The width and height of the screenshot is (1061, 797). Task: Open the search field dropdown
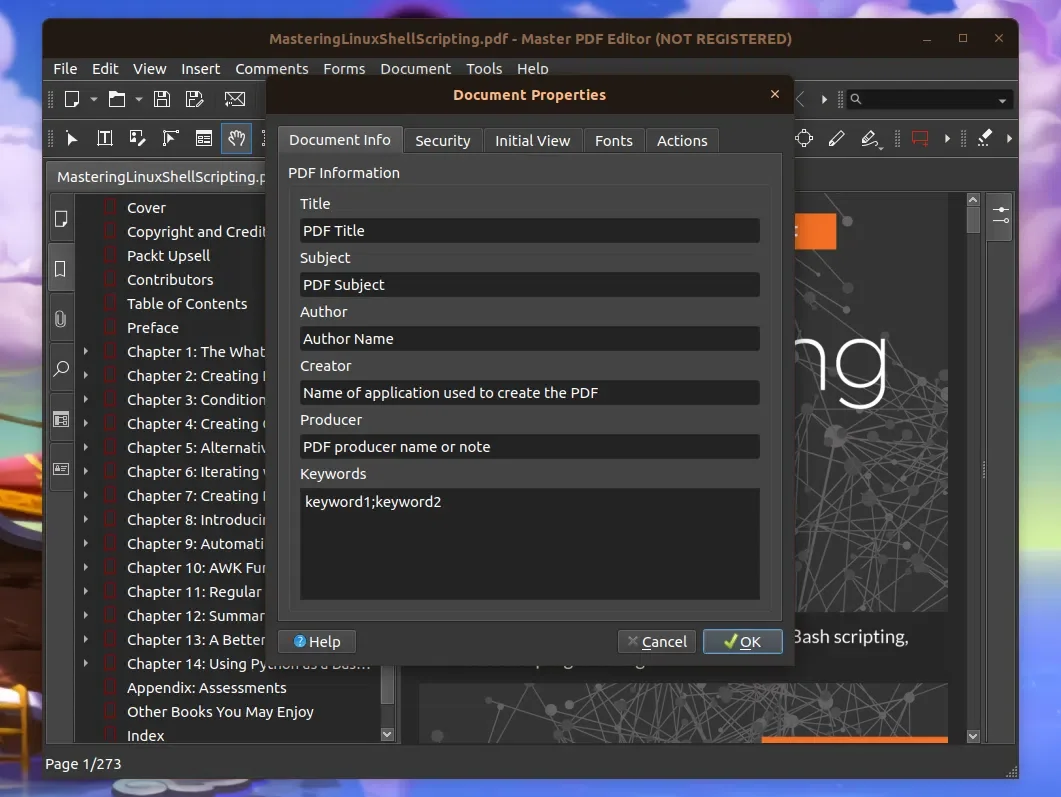point(1002,99)
